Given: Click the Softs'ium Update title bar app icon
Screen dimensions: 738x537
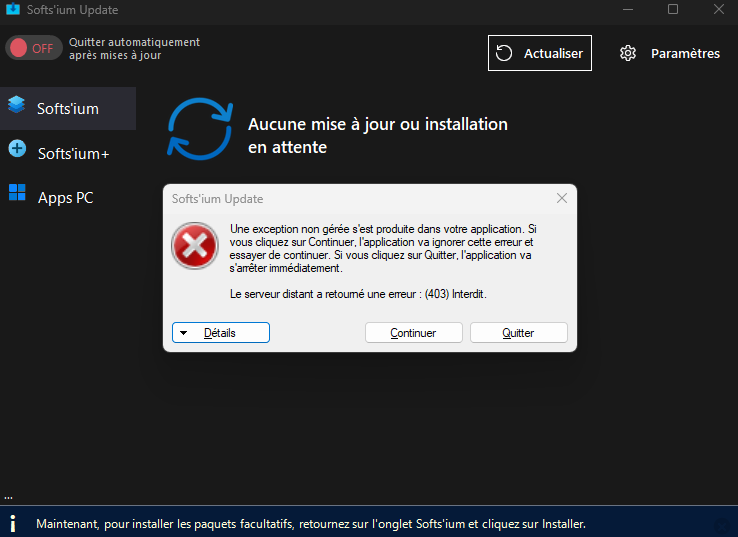Looking at the screenshot, I should [13, 9].
